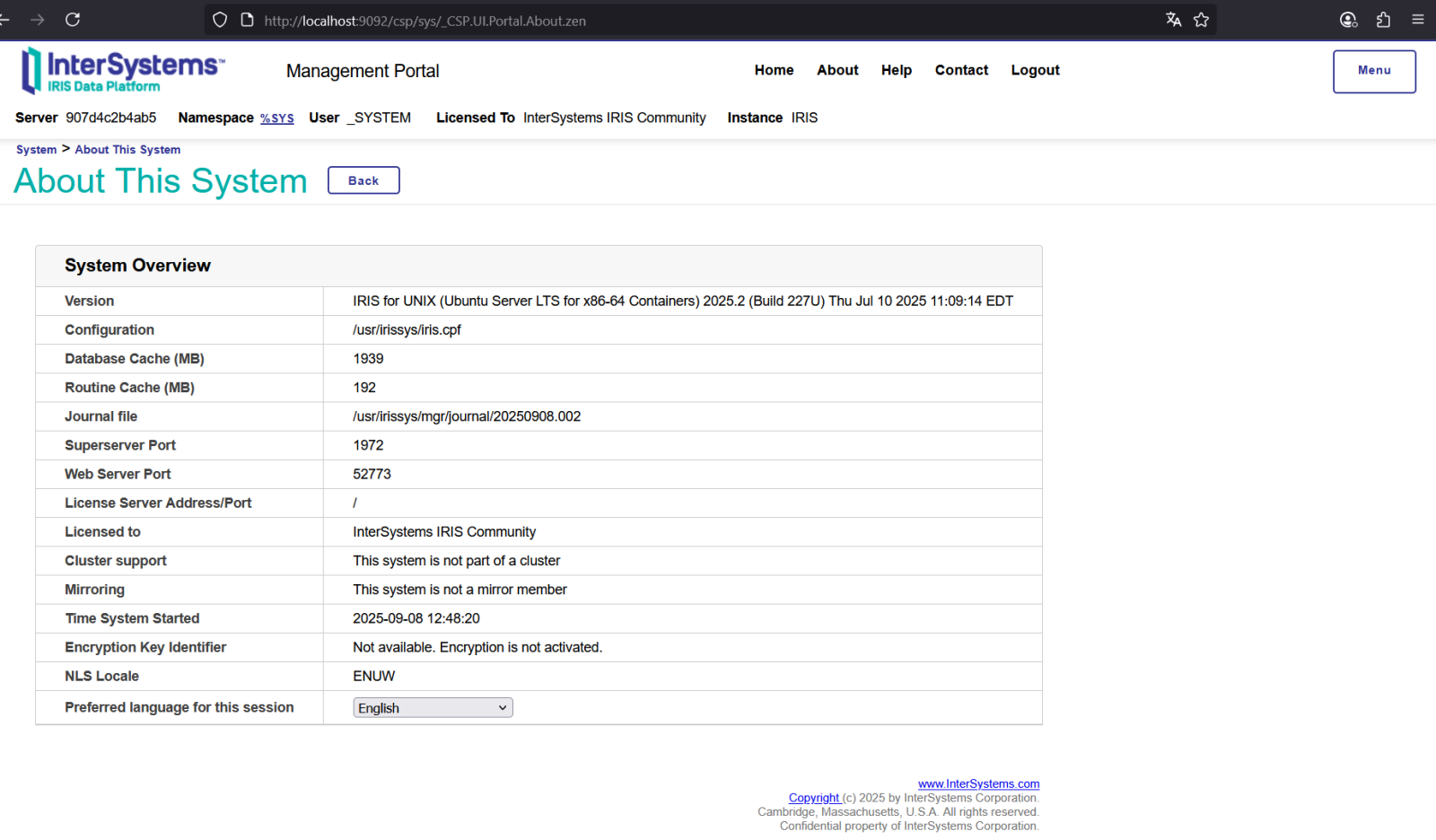Click the System breadcrumb link
This screenshot has width=1436, height=840.
36,150
